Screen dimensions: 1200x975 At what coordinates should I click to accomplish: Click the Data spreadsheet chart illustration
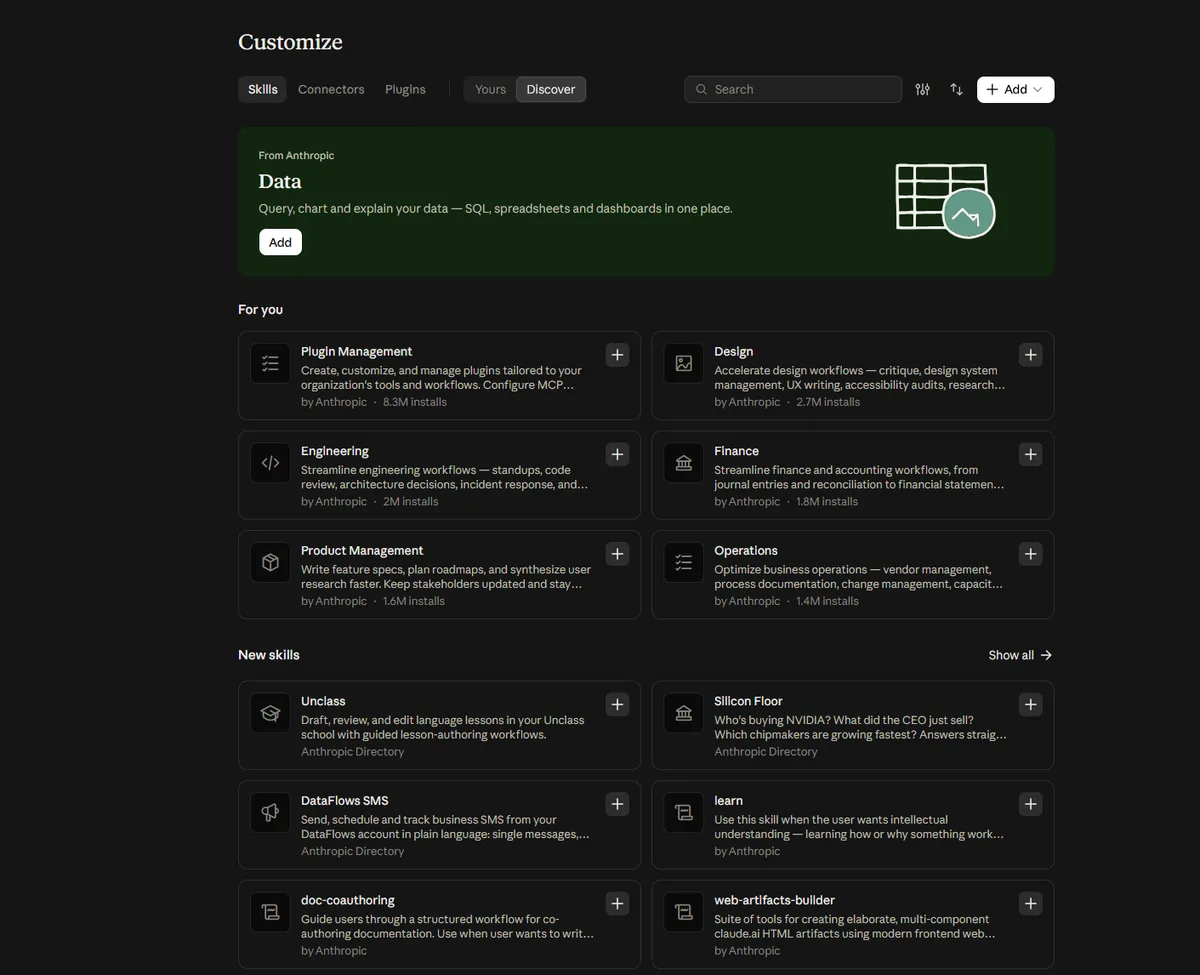[x=945, y=200]
